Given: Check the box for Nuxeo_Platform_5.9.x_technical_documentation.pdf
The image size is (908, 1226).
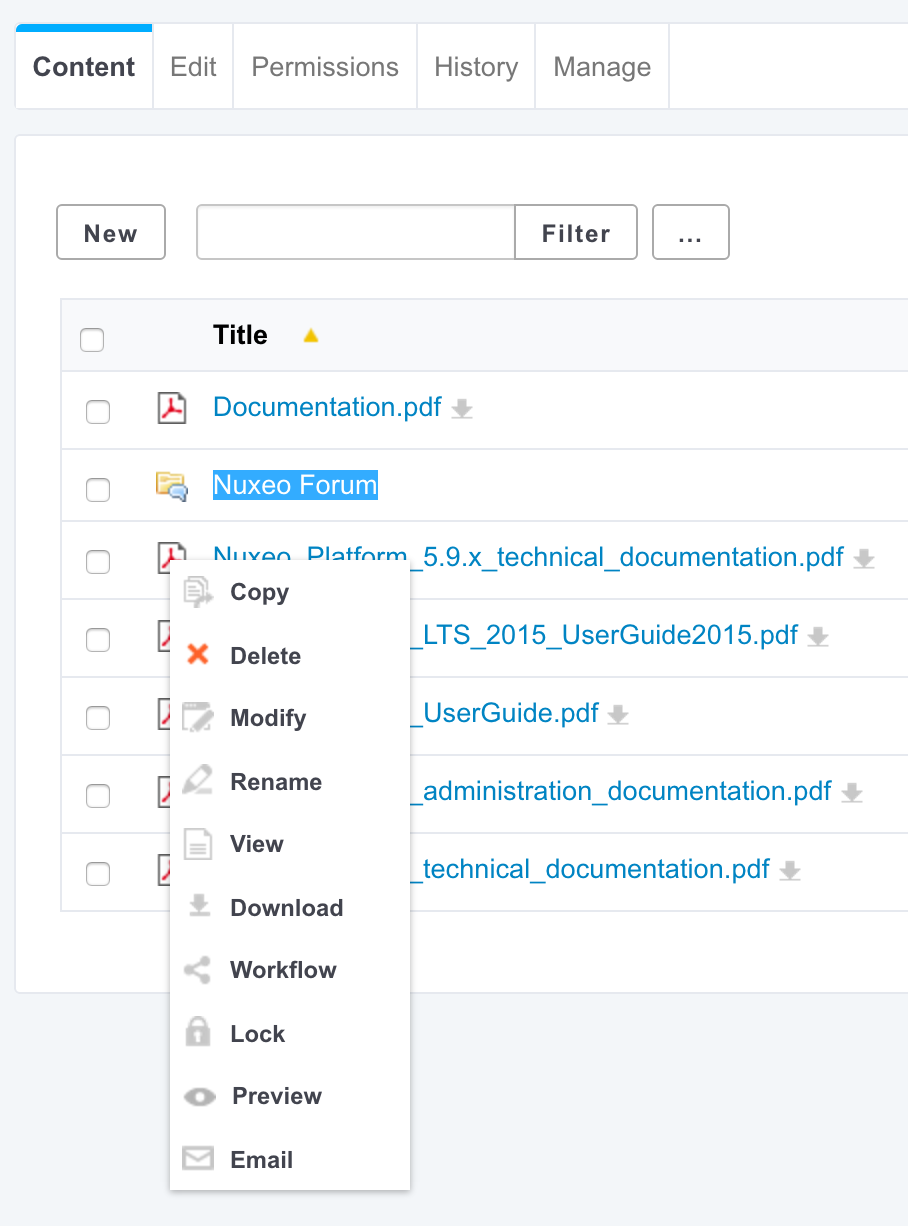Looking at the screenshot, I should (98, 562).
